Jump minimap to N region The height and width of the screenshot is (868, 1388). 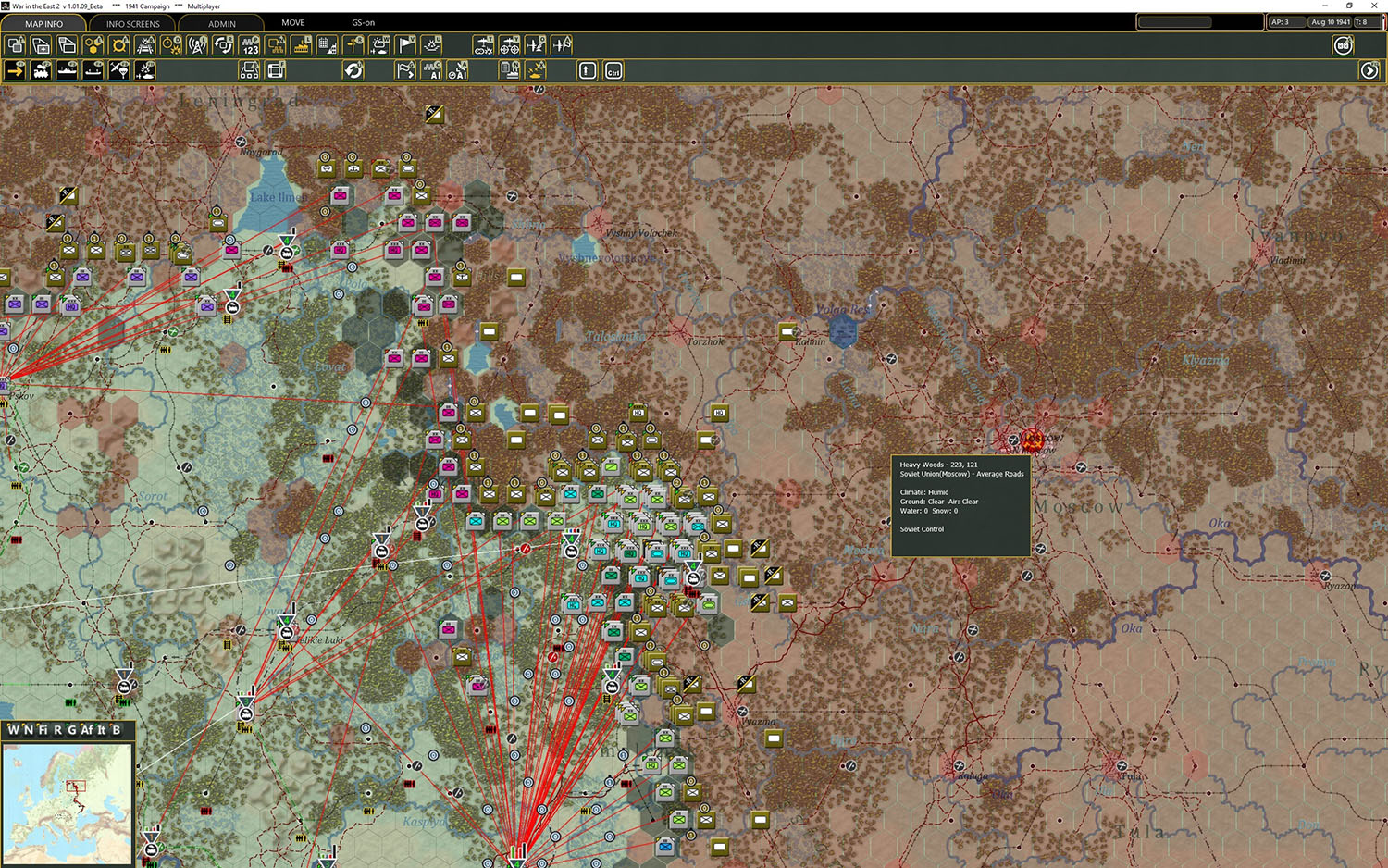click(x=28, y=730)
